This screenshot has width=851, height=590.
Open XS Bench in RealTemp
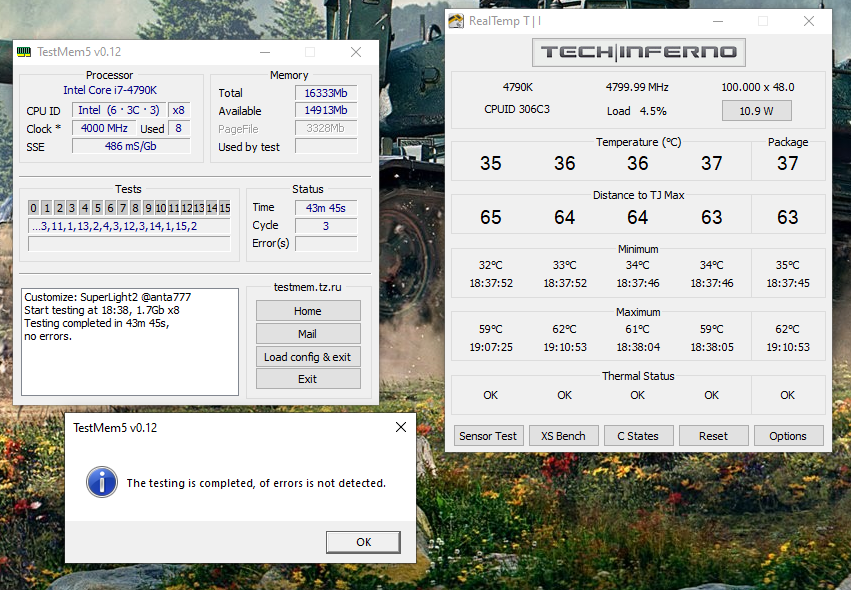[563, 436]
